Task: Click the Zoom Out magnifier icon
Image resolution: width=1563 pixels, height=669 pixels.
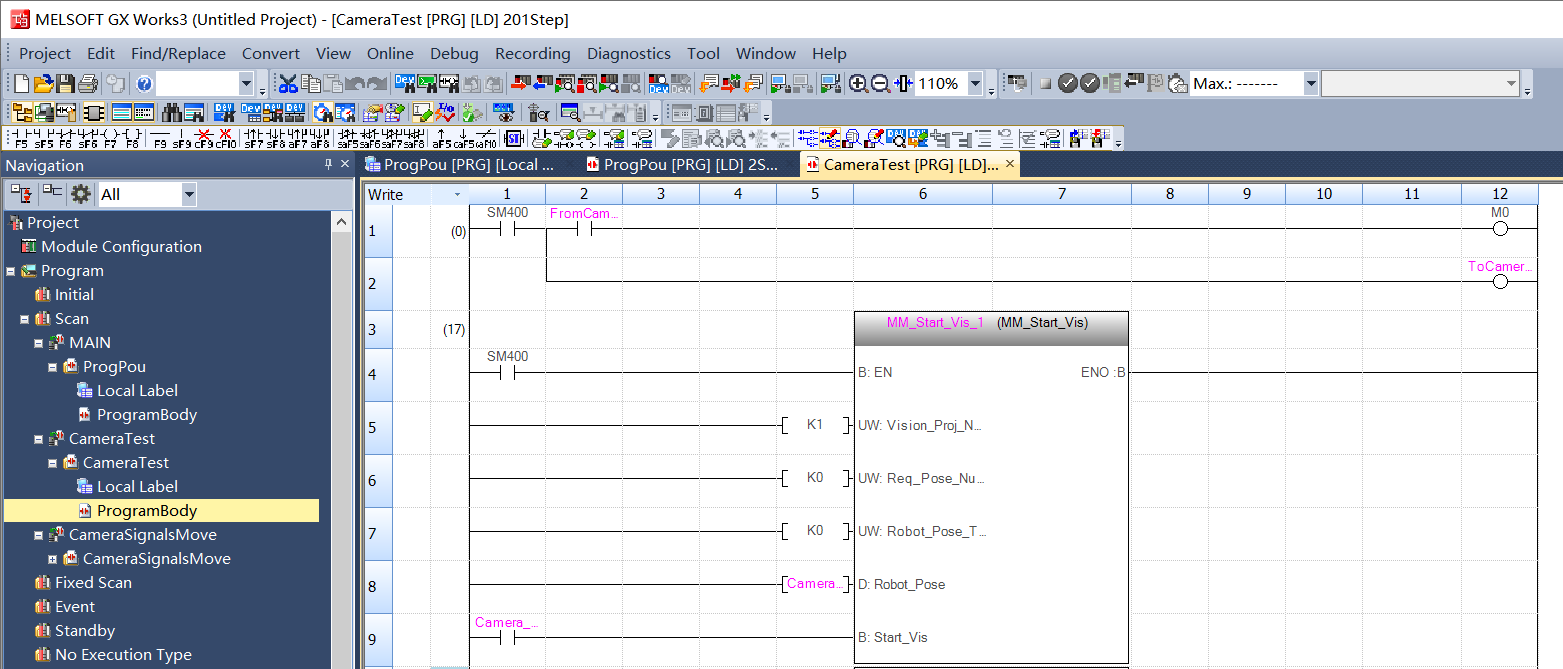Action: coord(880,84)
